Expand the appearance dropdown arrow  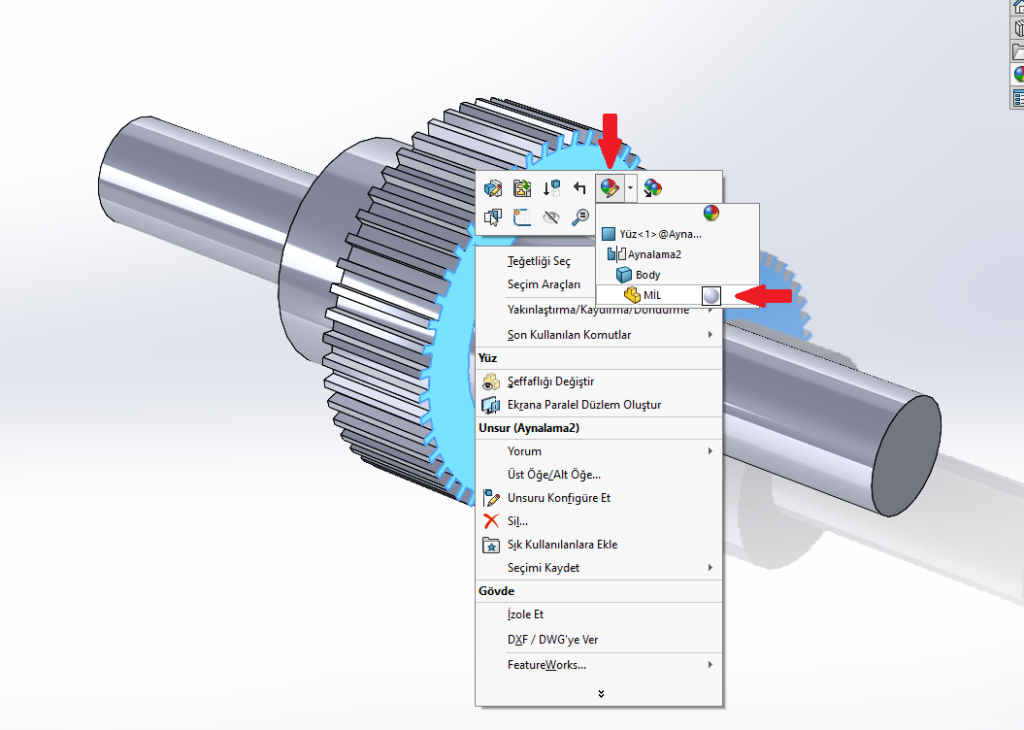pos(630,187)
